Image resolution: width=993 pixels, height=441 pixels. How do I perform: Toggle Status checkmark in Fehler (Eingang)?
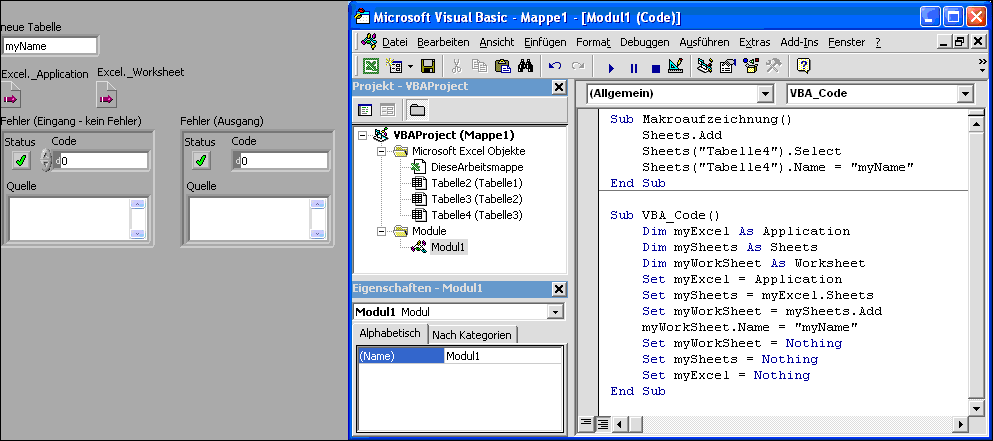pos(20,160)
